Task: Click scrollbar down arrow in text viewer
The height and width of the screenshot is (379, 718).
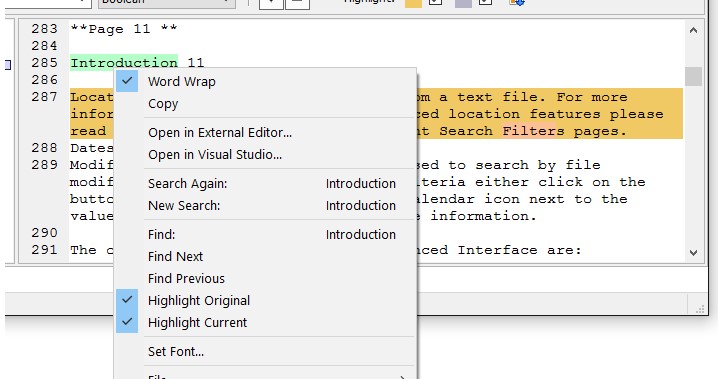Action: (693, 252)
